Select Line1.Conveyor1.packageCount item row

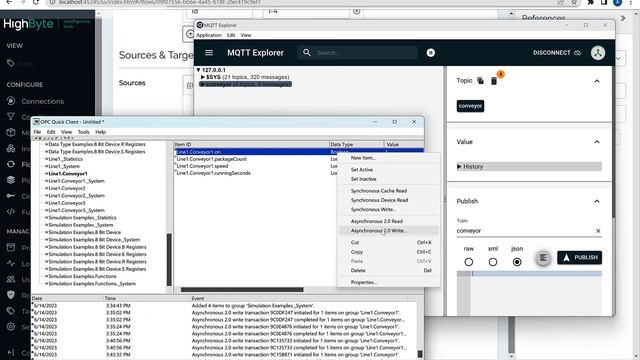coord(211,159)
